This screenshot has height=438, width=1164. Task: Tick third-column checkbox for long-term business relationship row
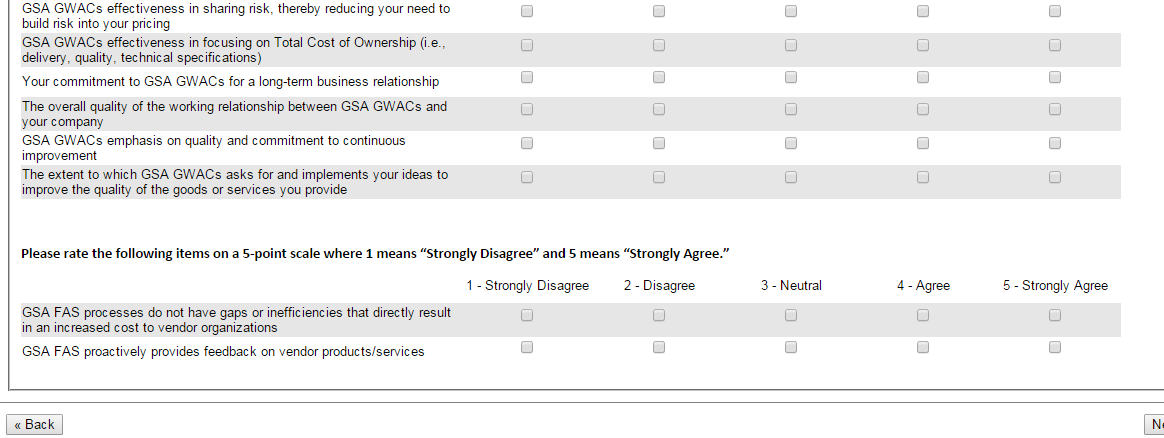point(791,77)
